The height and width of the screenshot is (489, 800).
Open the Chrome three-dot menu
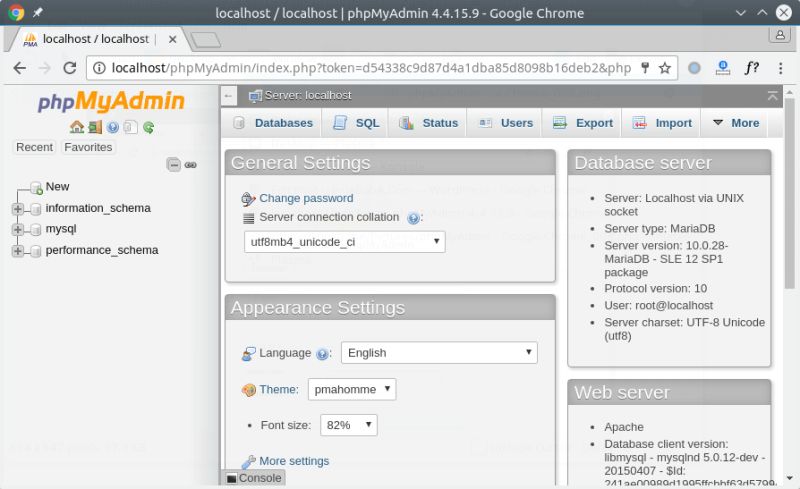click(780, 68)
